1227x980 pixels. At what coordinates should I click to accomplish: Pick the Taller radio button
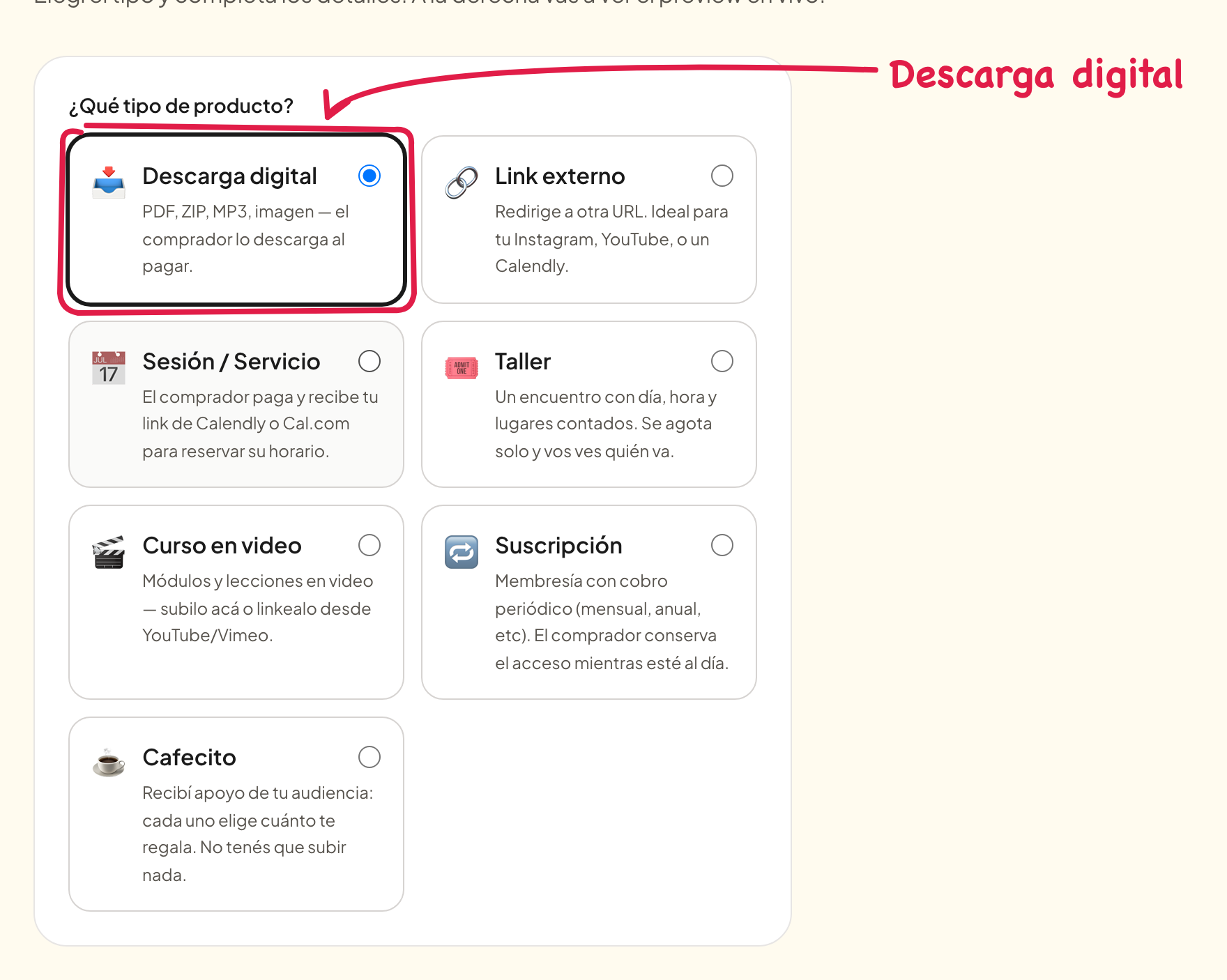pos(722,361)
